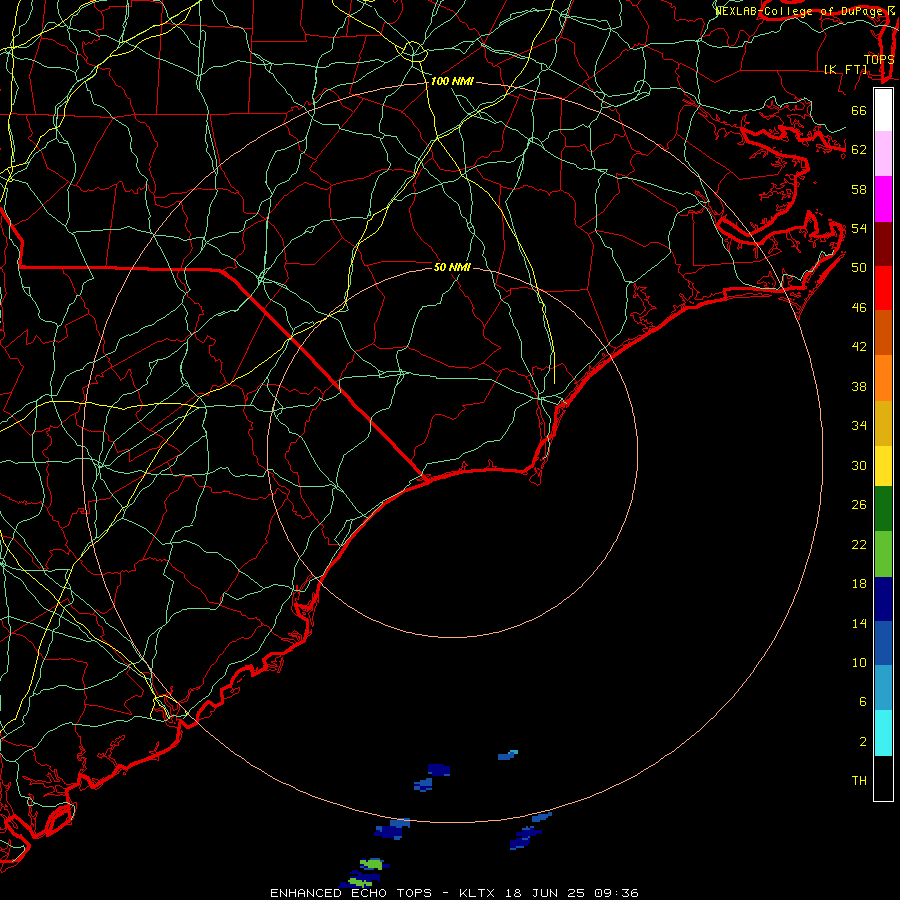This screenshot has height=900, width=900.
Task: Click the medium blue legend swatch
Action: [883, 643]
